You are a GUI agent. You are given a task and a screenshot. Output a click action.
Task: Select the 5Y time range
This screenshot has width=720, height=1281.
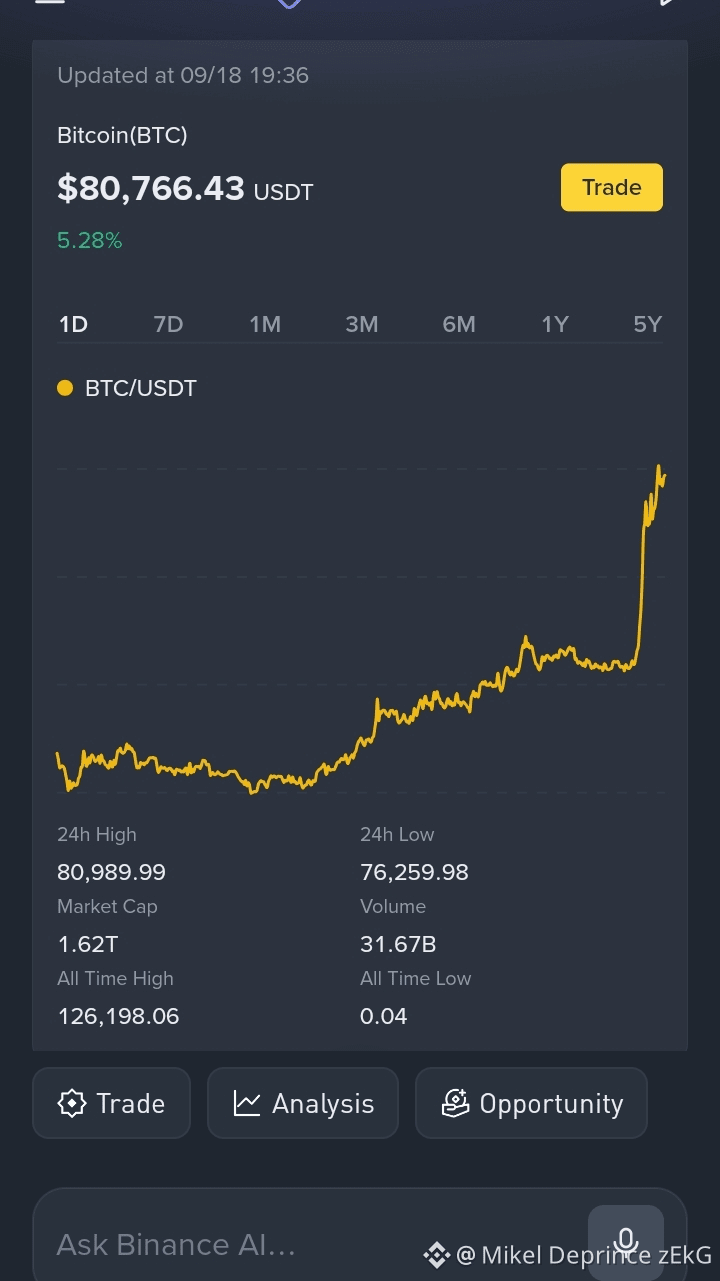tap(648, 324)
